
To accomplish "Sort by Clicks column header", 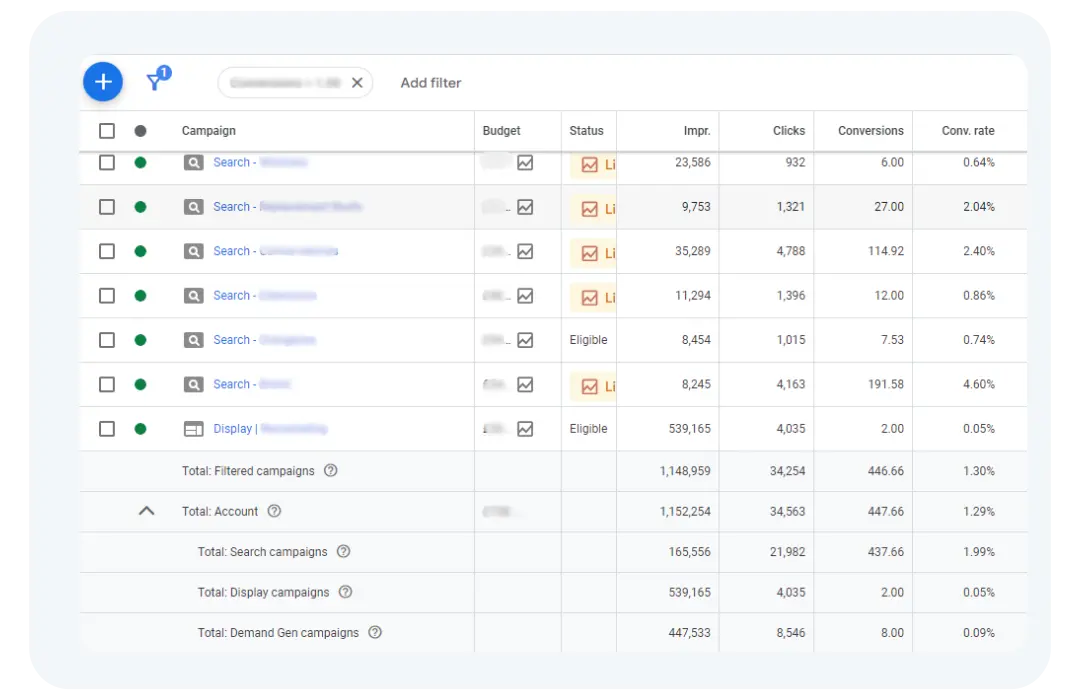I will click(789, 131).
